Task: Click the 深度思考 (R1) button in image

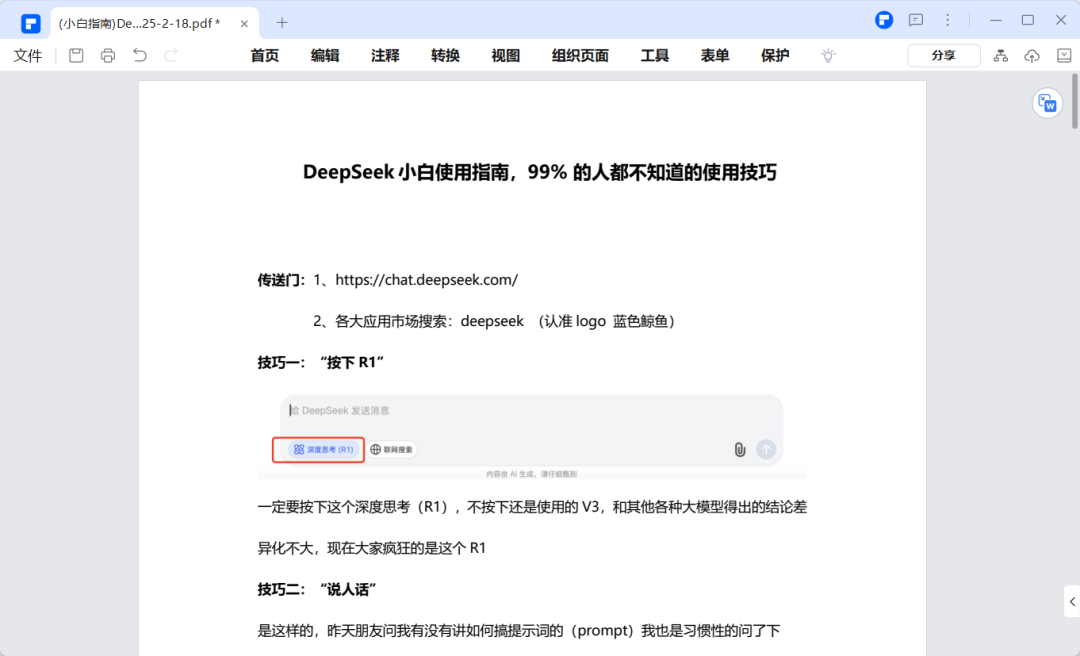Action: (323, 449)
